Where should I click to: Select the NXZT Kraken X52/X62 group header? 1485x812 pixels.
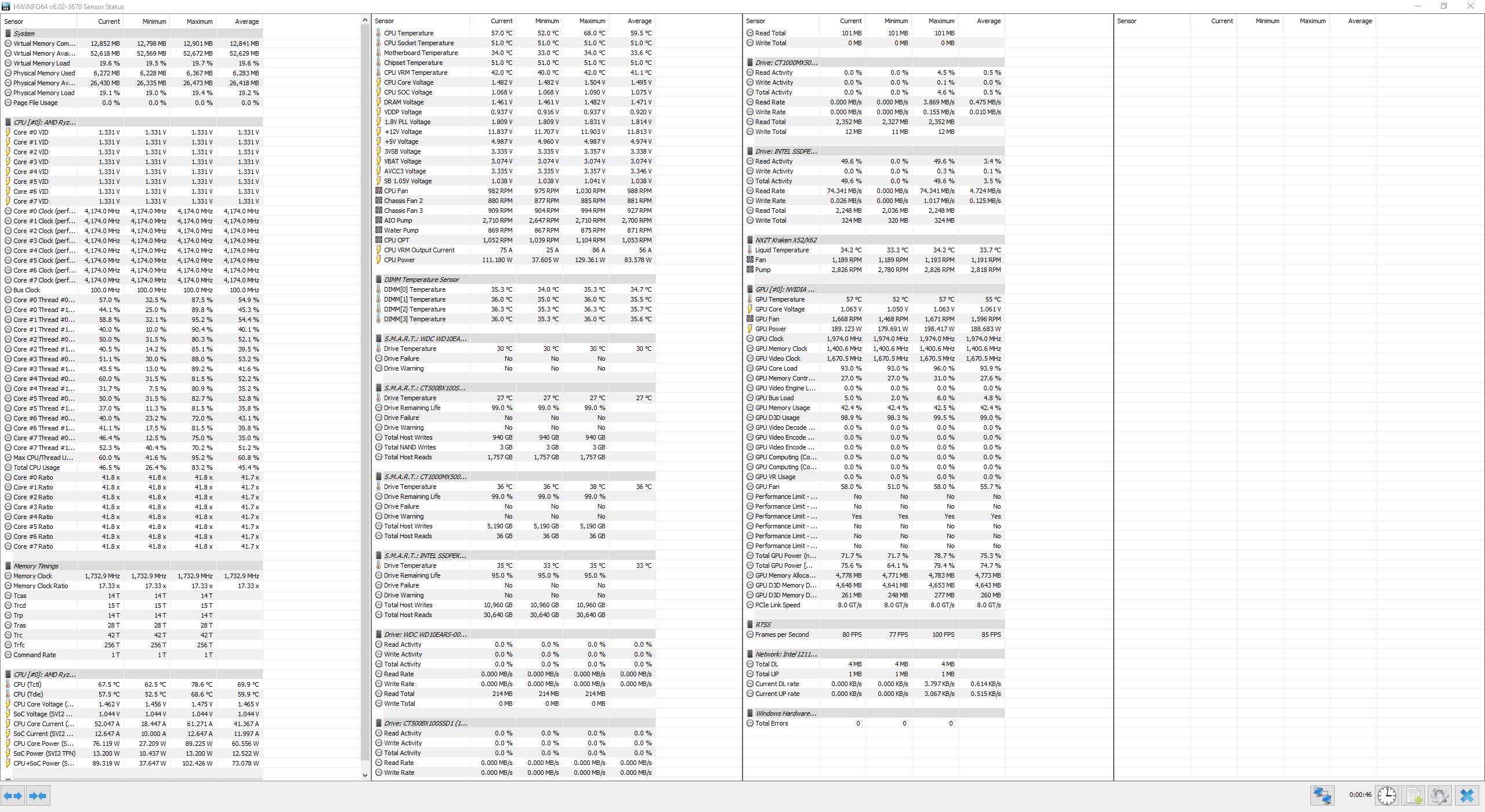[x=785, y=240]
